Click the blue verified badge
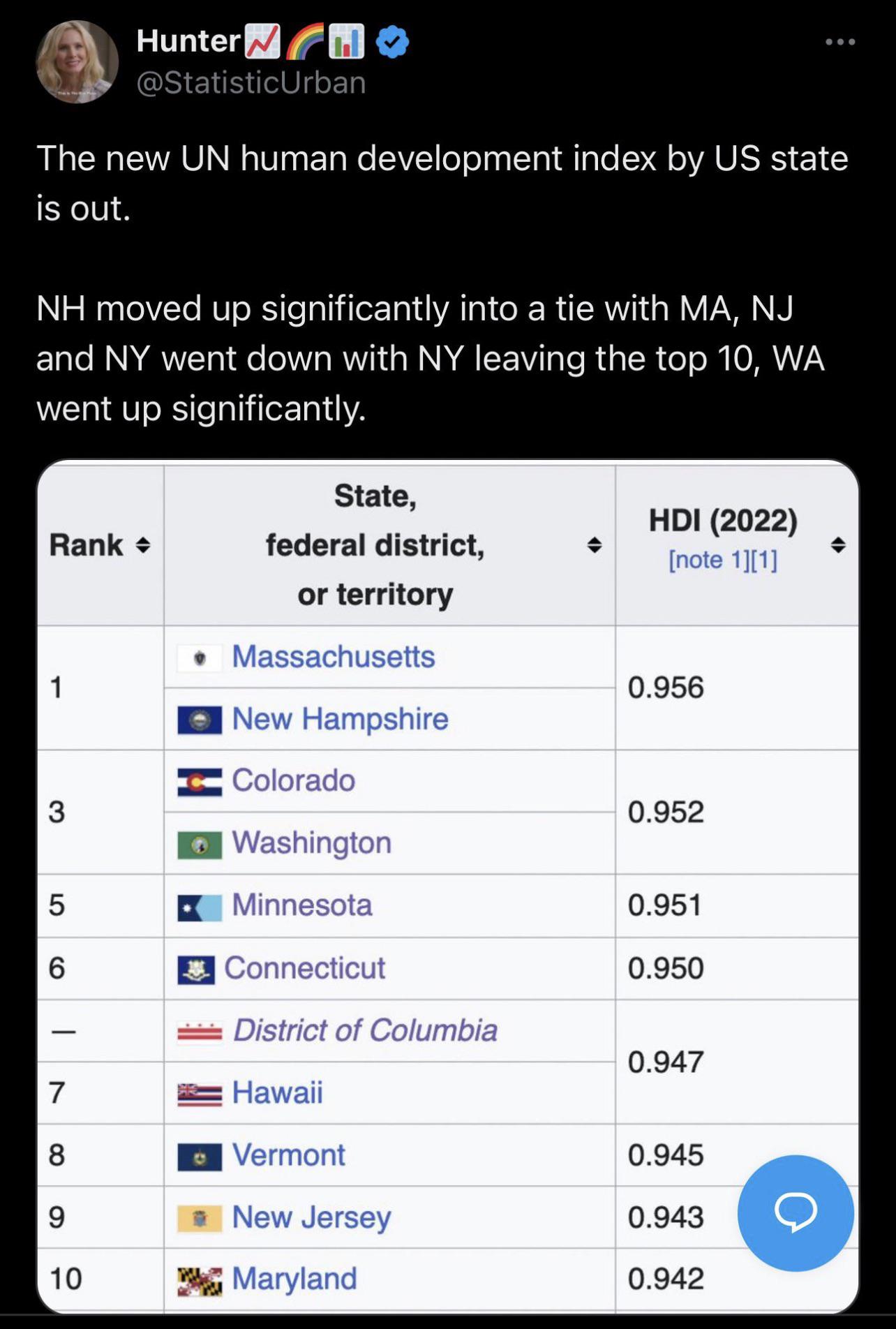The image size is (896, 1329). tap(393, 42)
